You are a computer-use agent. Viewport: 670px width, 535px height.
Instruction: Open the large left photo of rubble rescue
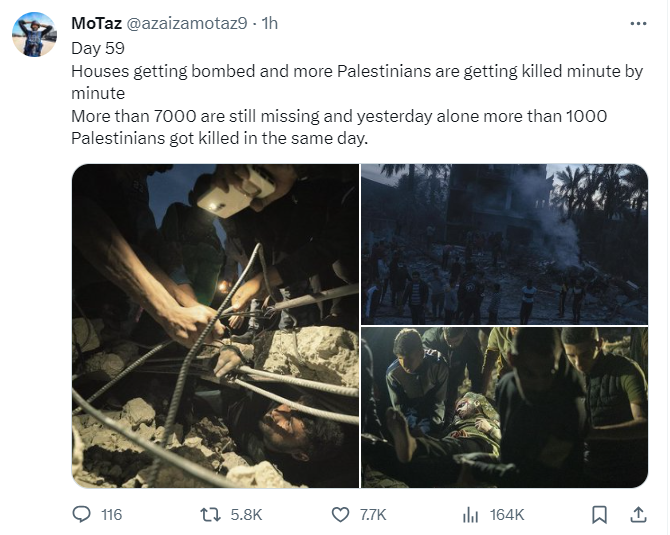pyautogui.click(x=215, y=325)
